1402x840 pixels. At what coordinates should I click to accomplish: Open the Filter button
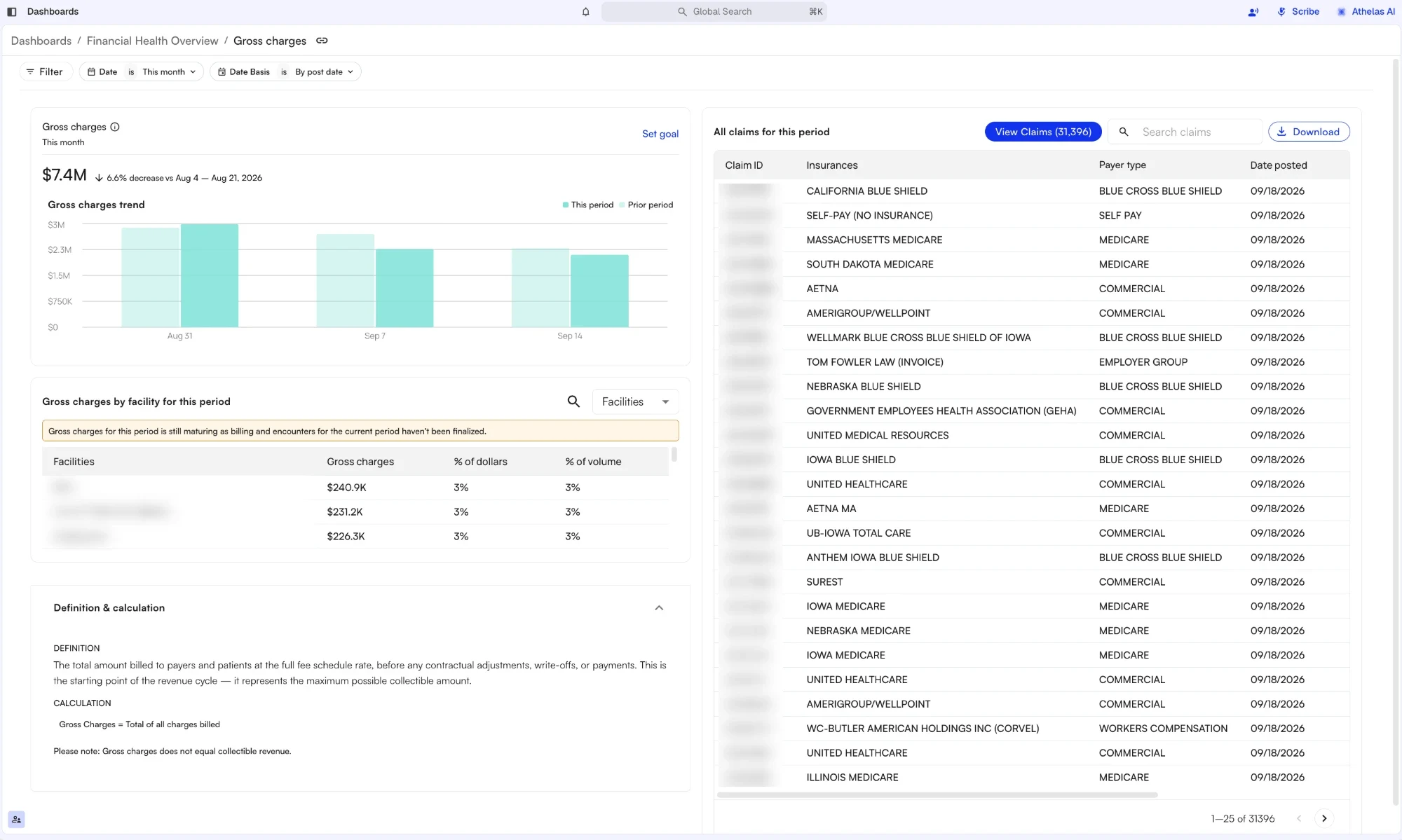[45, 71]
